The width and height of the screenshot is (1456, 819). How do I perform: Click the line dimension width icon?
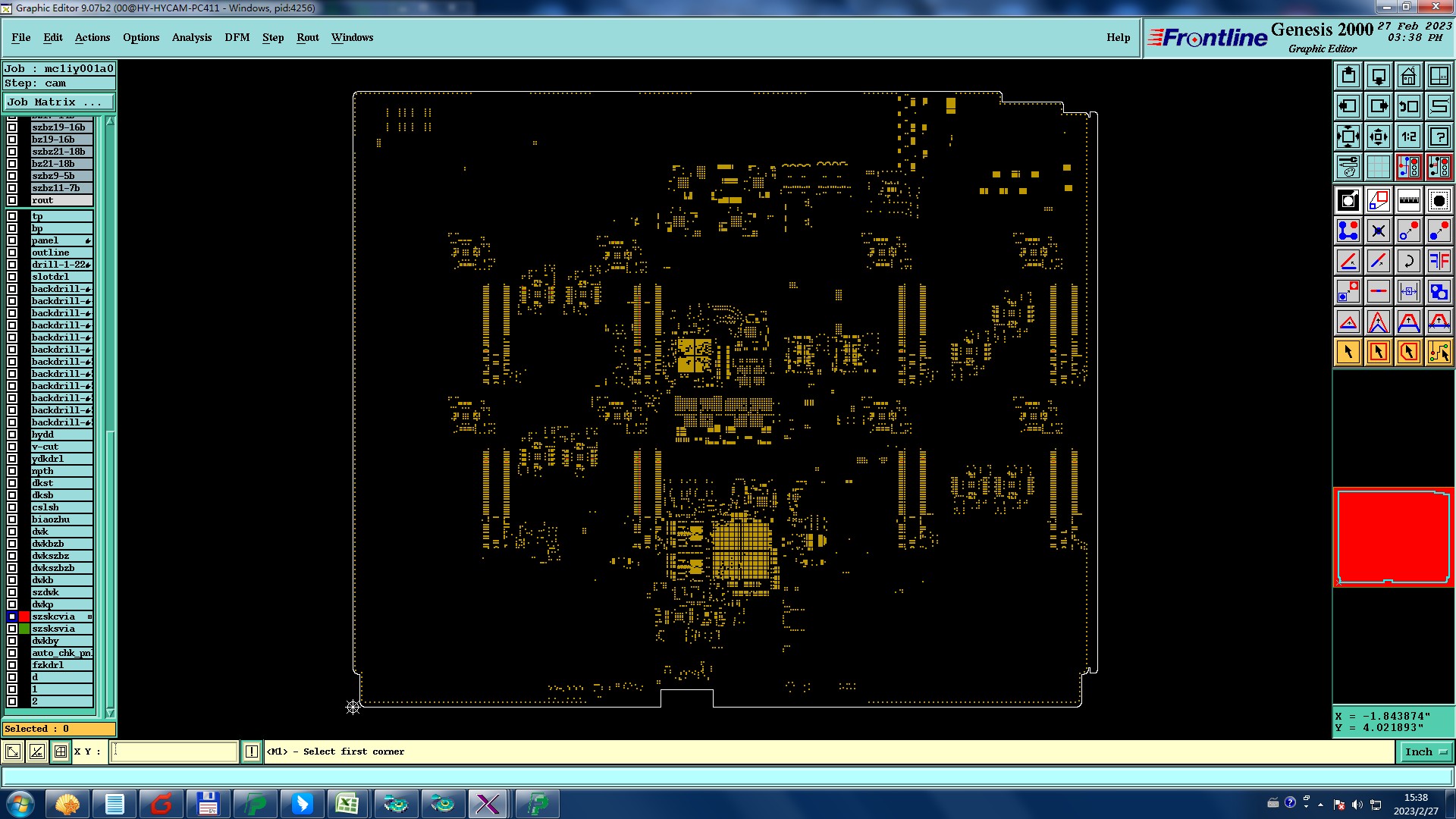pyautogui.click(x=1409, y=291)
